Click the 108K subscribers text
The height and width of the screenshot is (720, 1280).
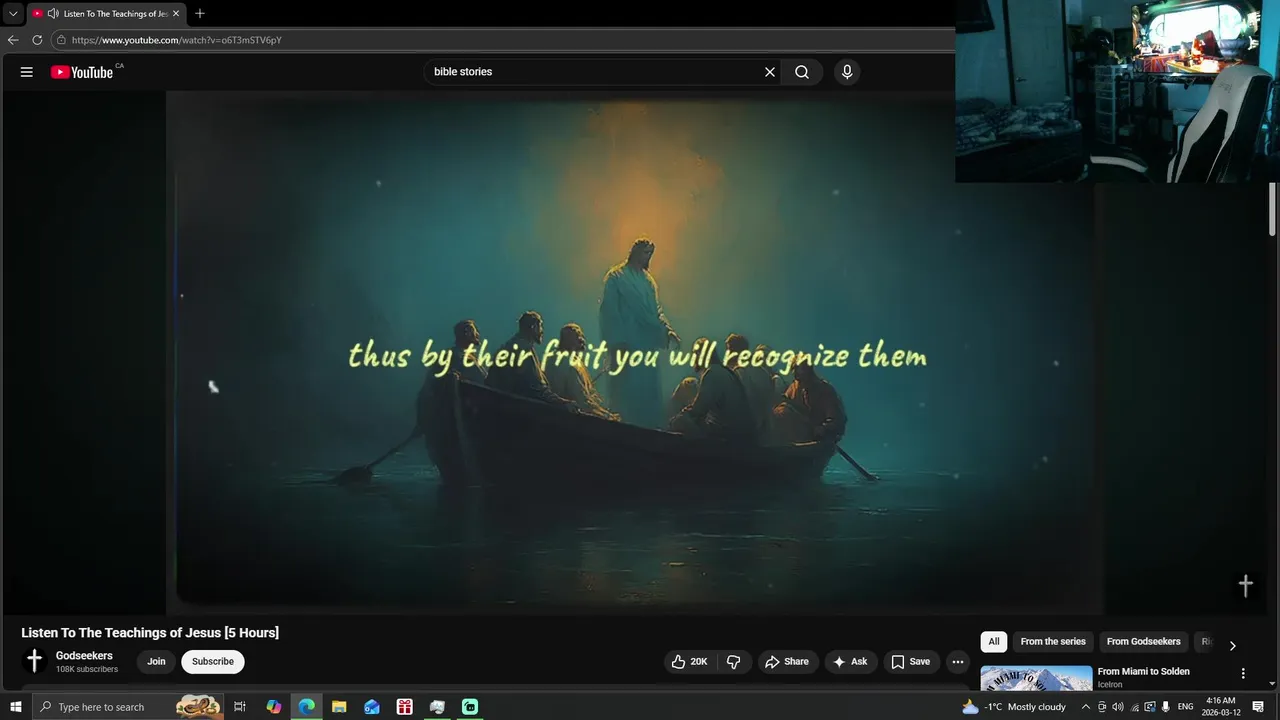(x=87, y=669)
